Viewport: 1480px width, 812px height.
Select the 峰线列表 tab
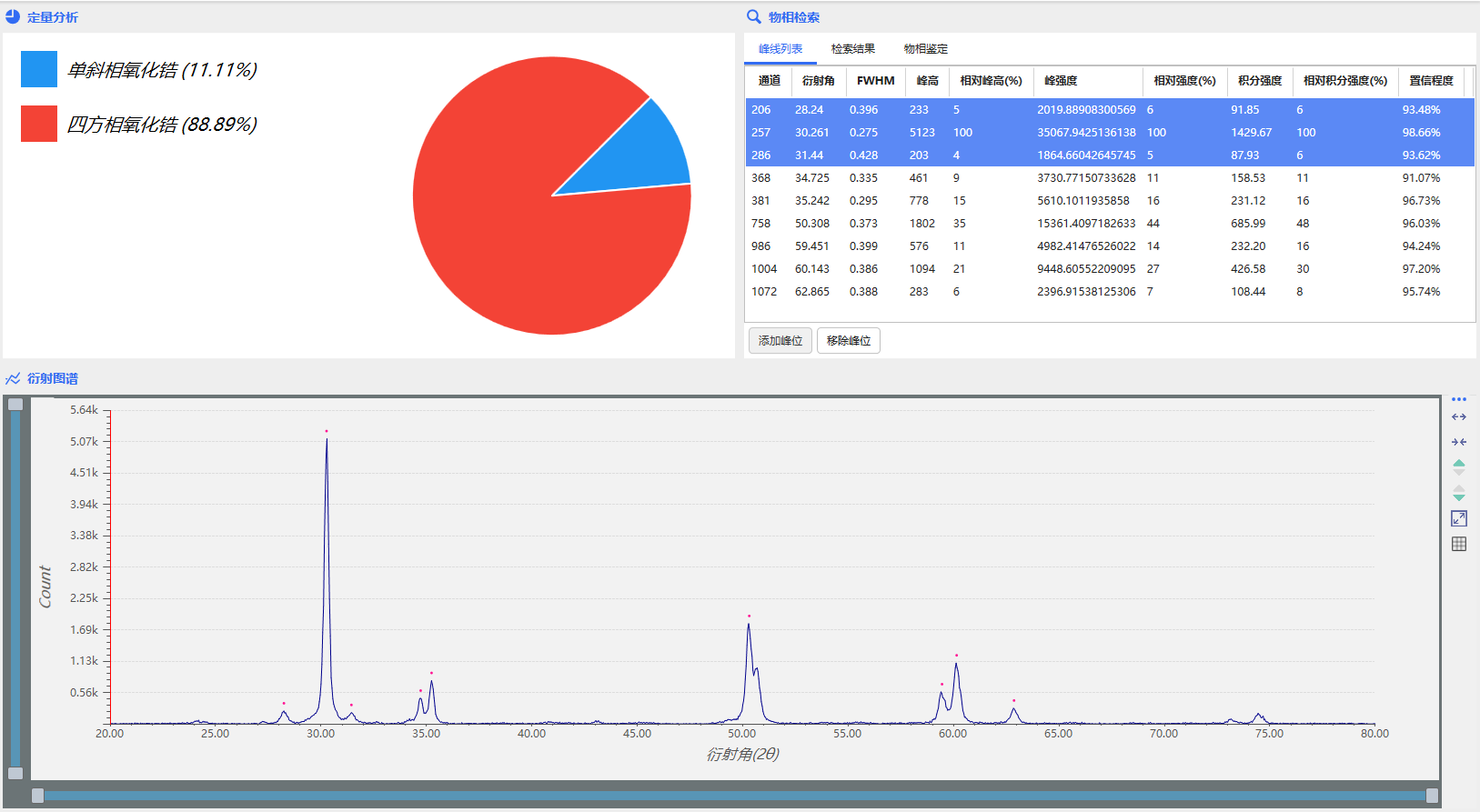pyautogui.click(x=780, y=49)
